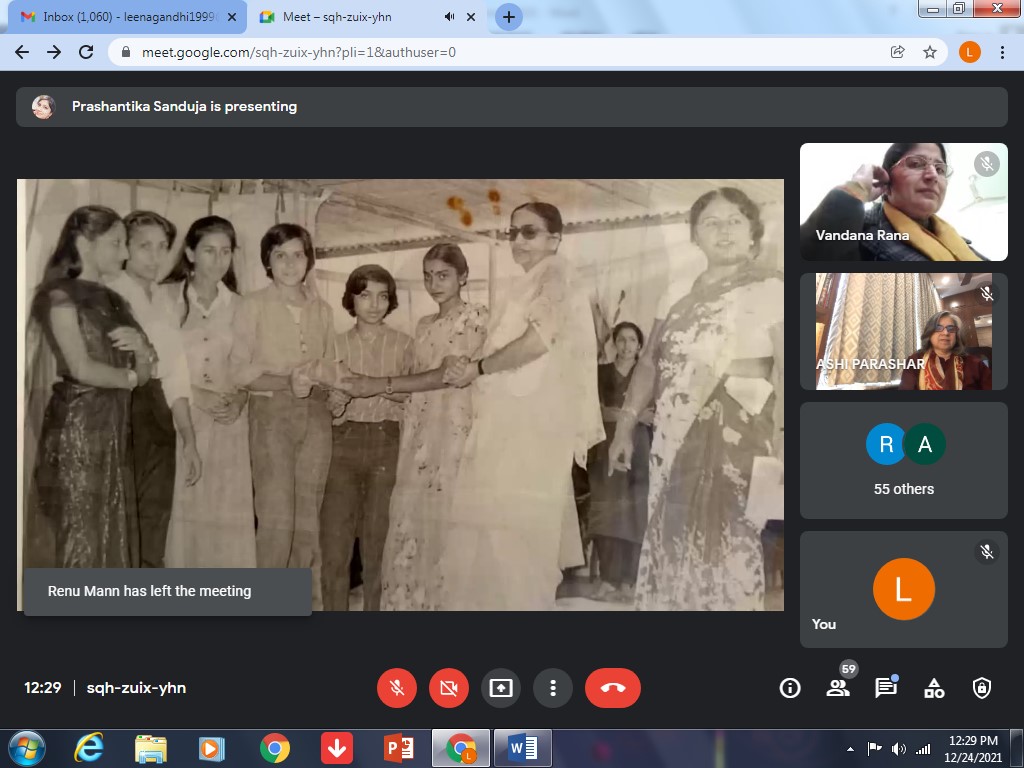
Task: Bookmark this page with star icon
Action: [930, 52]
